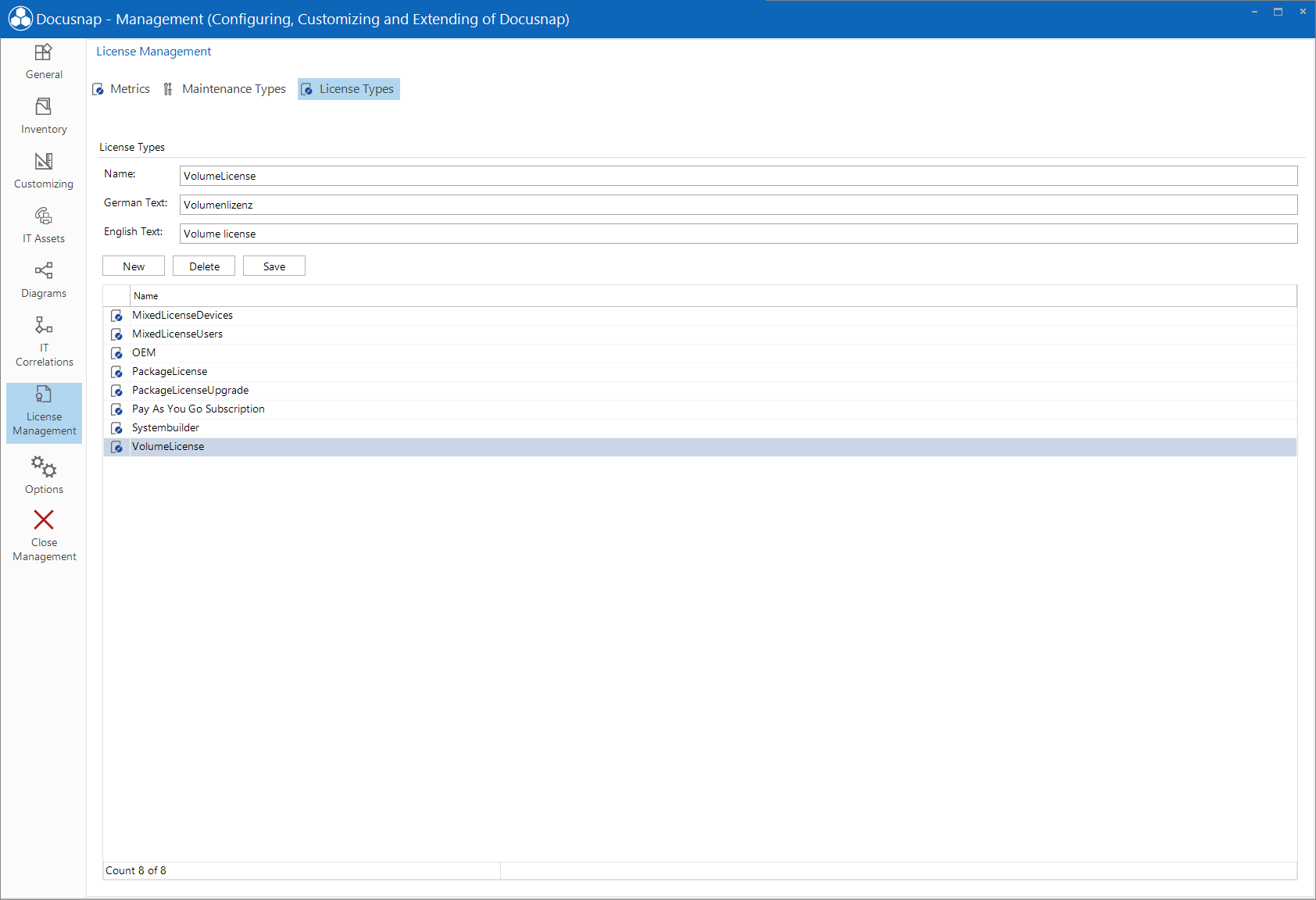The width and height of the screenshot is (1316, 900).
Task: Open the General section icon
Action: click(44, 53)
